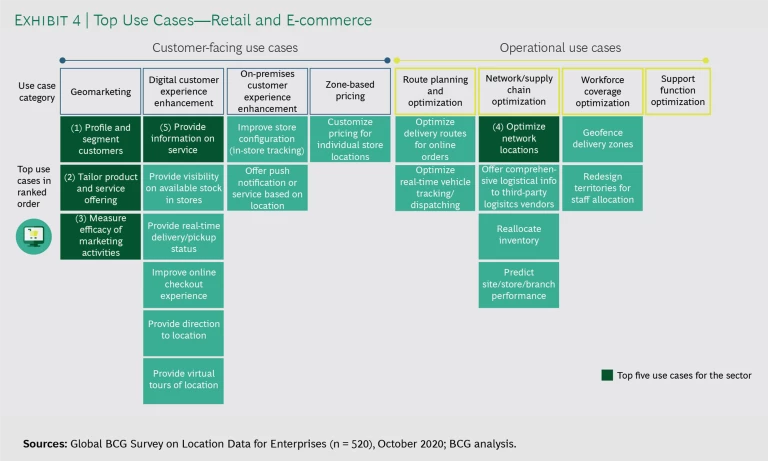Image resolution: width=768 pixels, height=461 pixels.
Task: Select Tailor product and service offering box
Action: tap(100, 187)
